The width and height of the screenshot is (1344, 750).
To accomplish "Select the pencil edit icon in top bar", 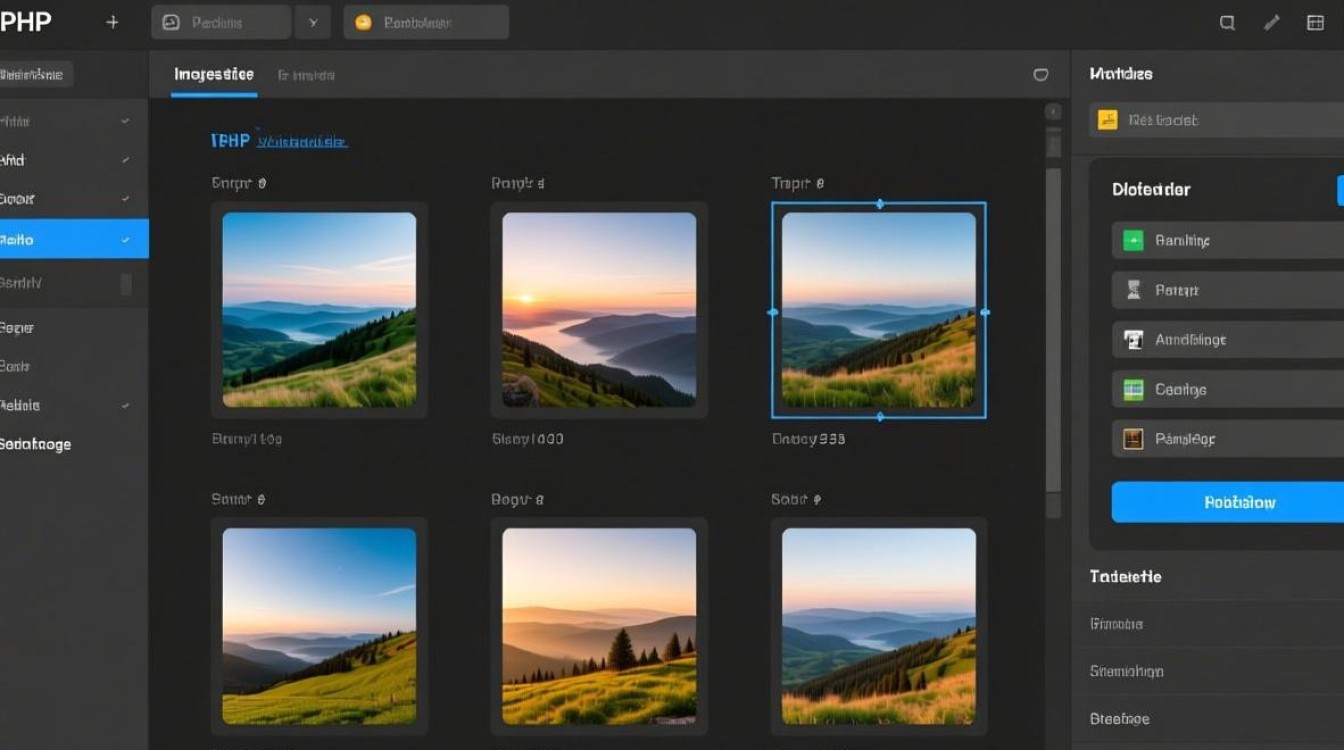I will (1271, 22).
